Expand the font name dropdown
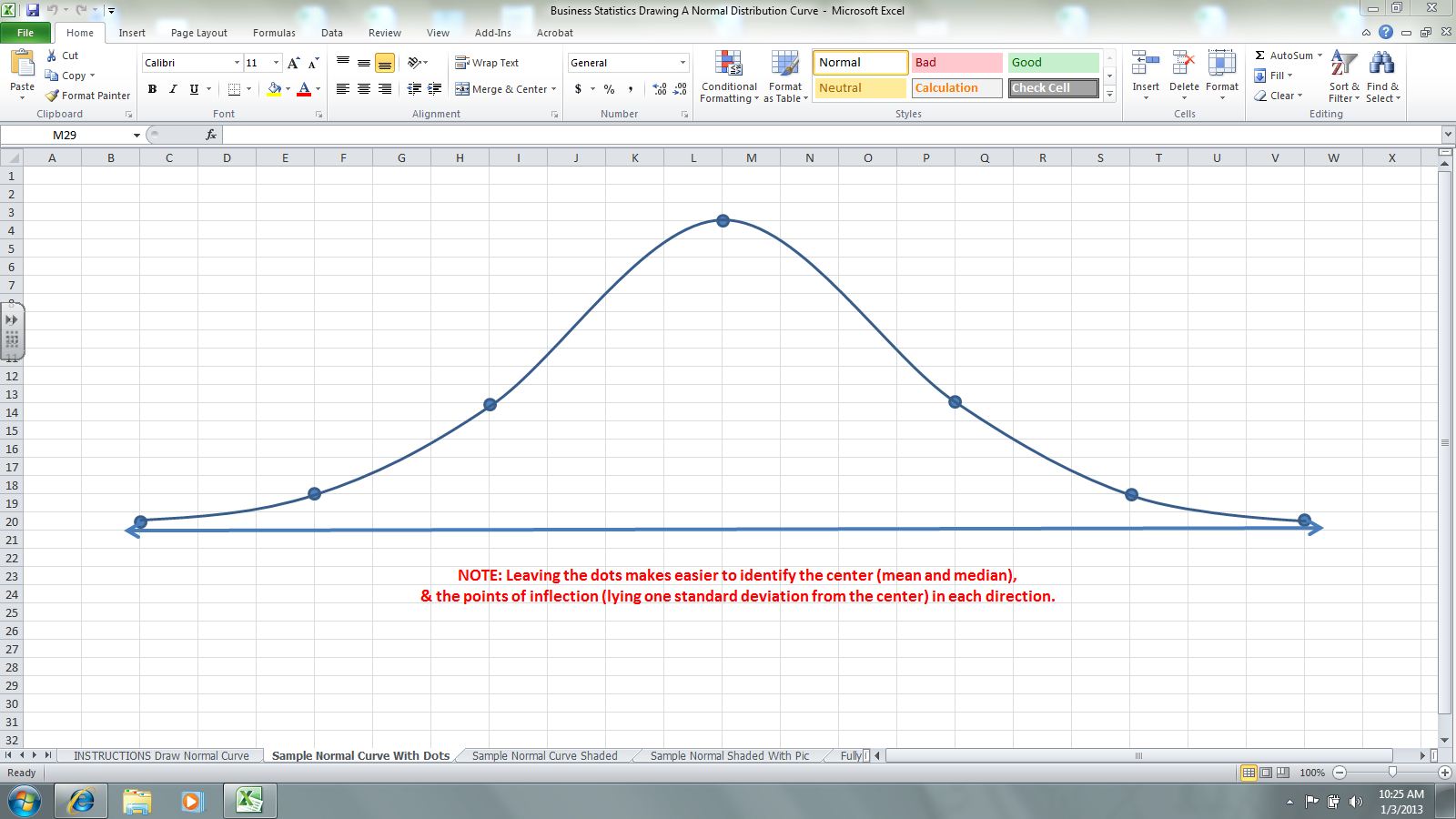Viewport: 1456px width, 819px height. click(x=237, y=63)
